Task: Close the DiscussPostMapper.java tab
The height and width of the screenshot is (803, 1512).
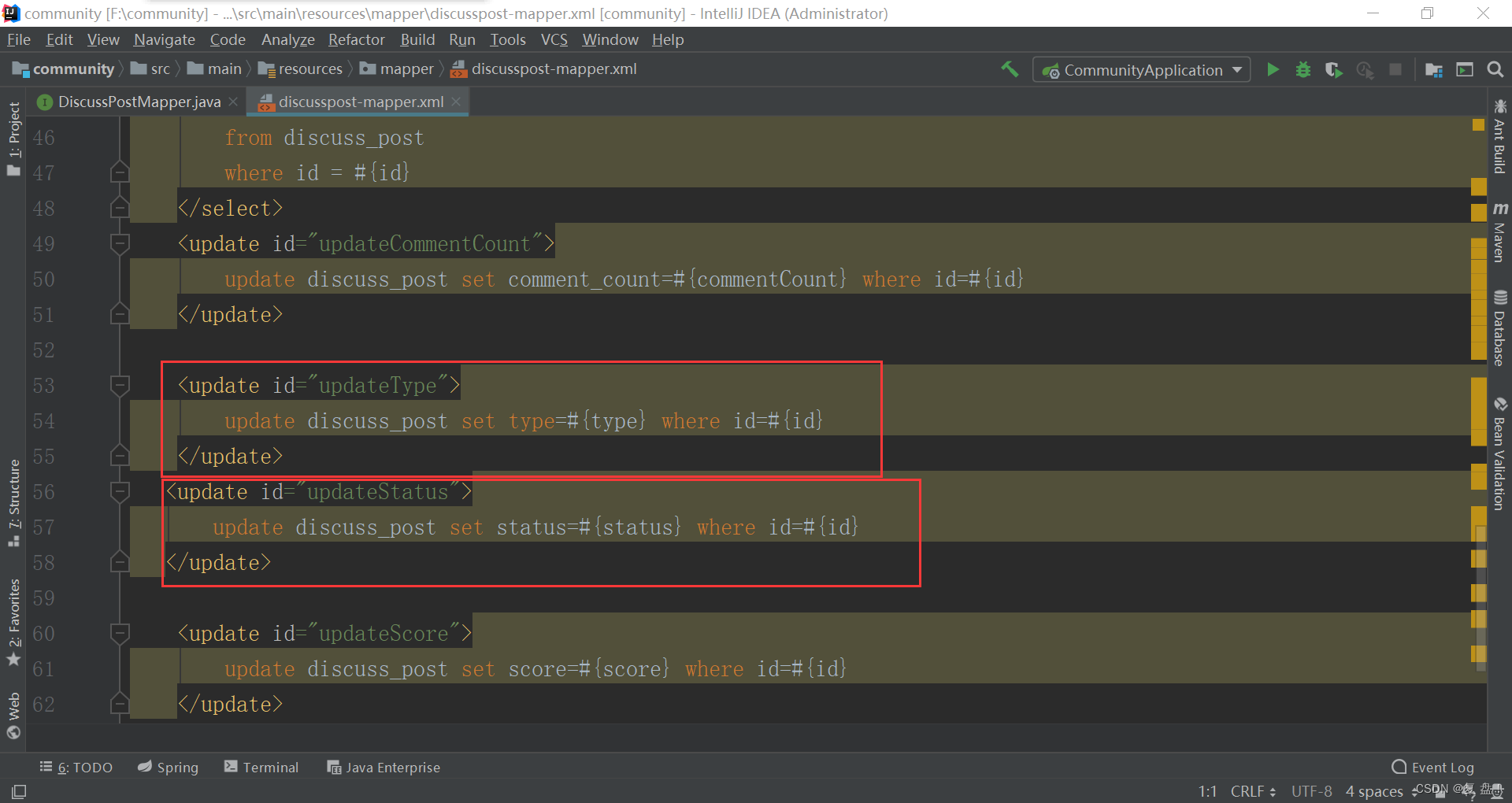Action: click(233, 102)
